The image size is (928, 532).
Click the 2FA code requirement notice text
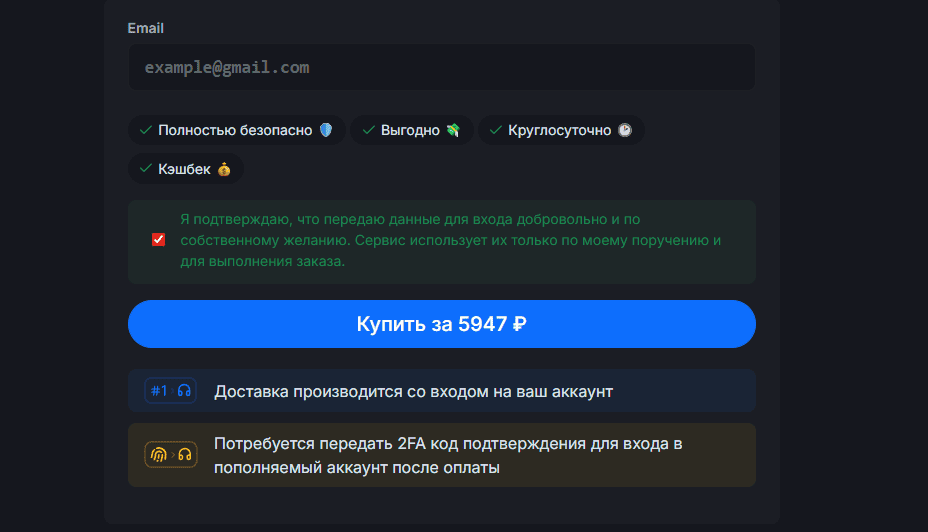pos(447,455)
